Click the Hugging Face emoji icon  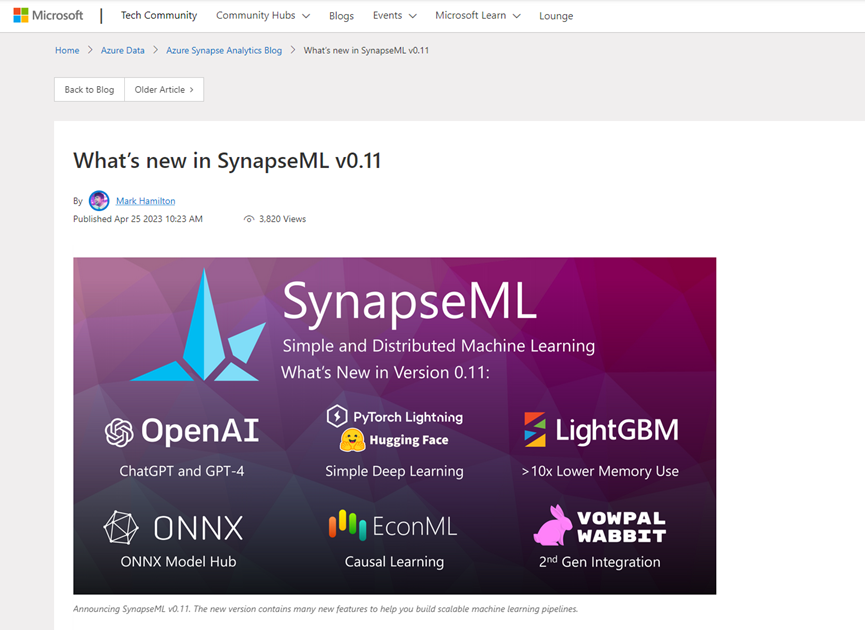[x=353, y=440]
